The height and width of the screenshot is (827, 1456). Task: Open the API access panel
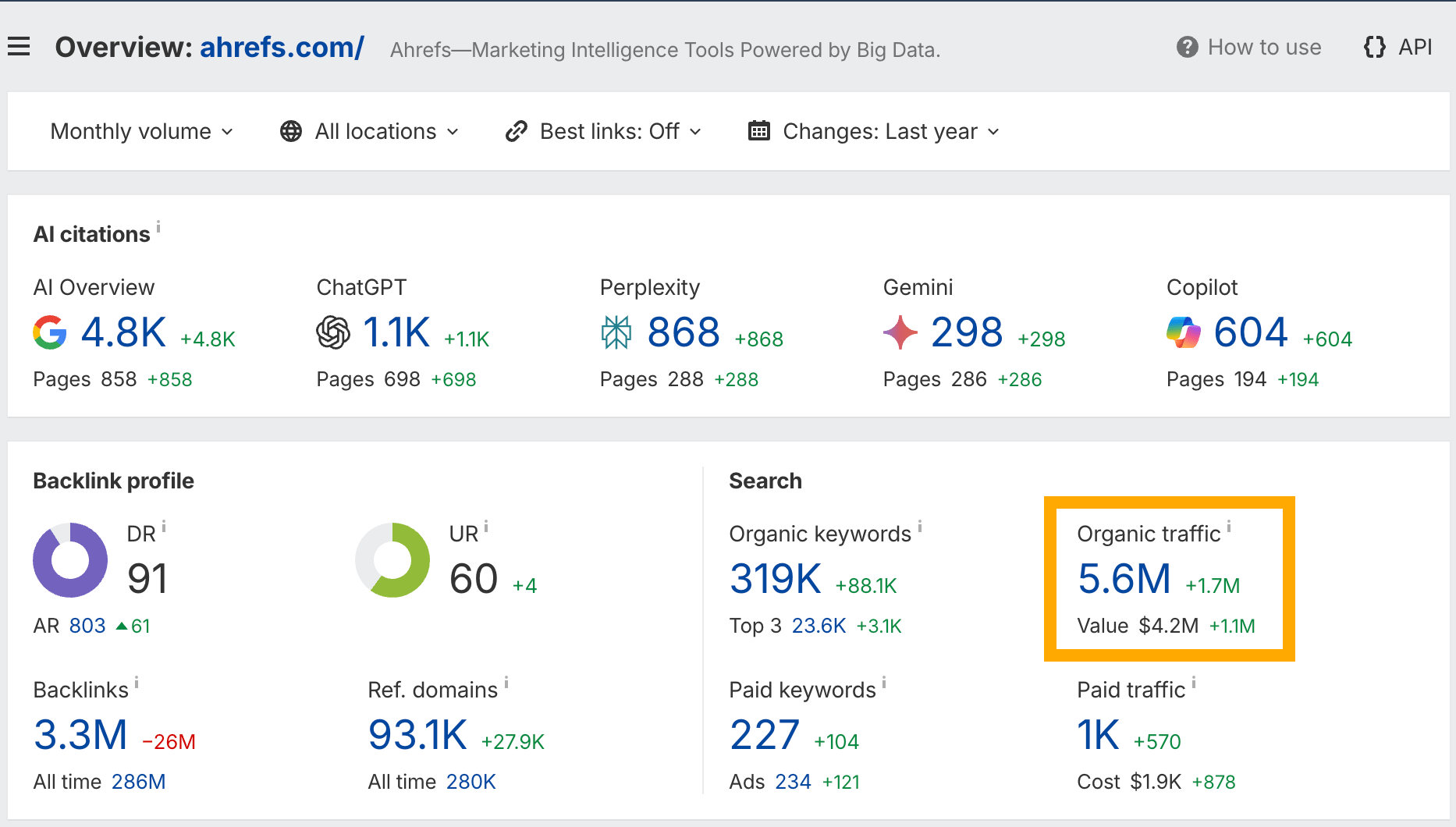(x=1397, y=47)
